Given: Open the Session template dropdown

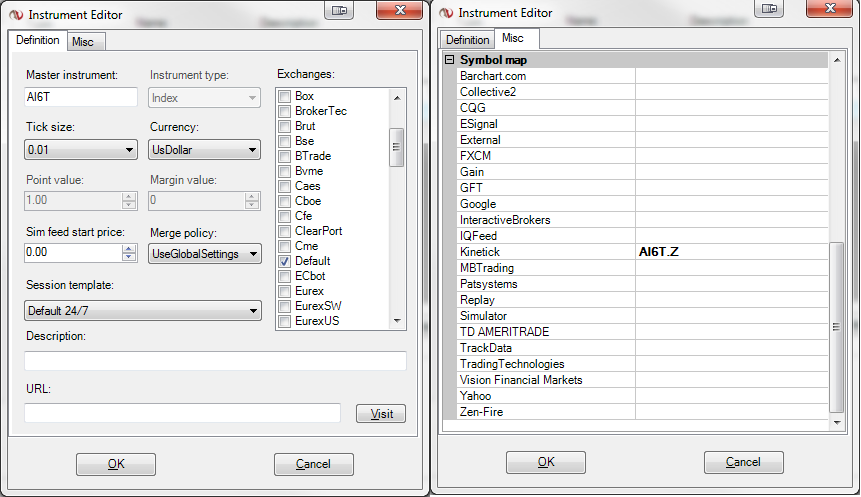Looking at the screenshot, I should click(x=143, y=310).
